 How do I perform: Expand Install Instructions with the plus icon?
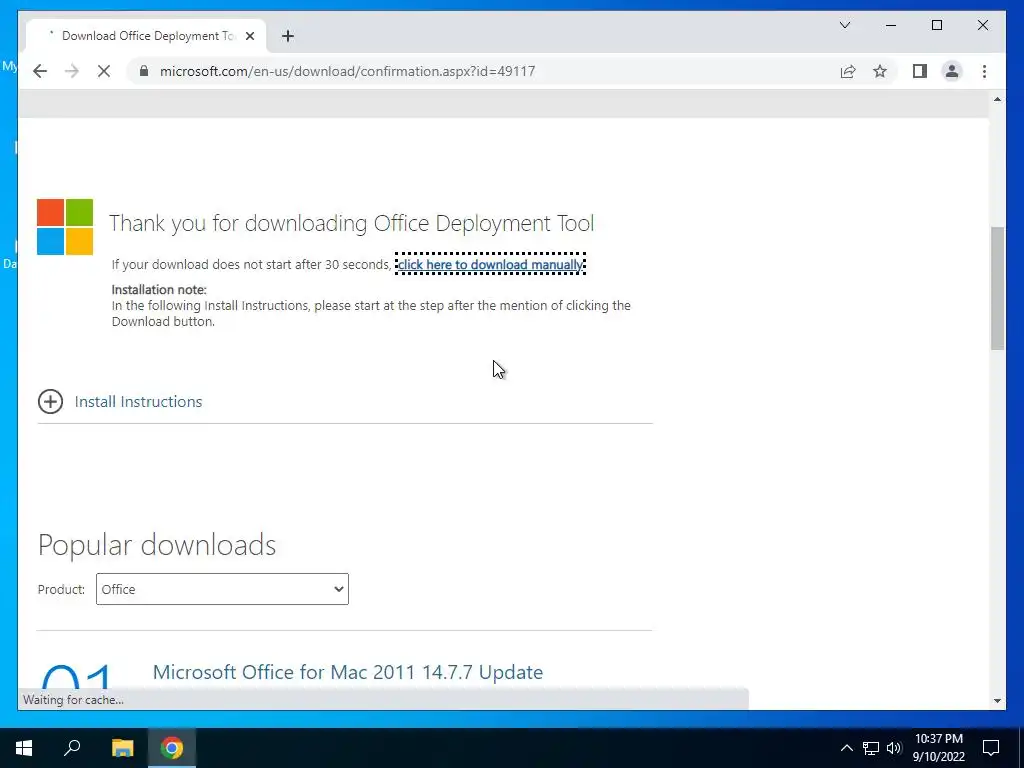[x=50, y=402]
